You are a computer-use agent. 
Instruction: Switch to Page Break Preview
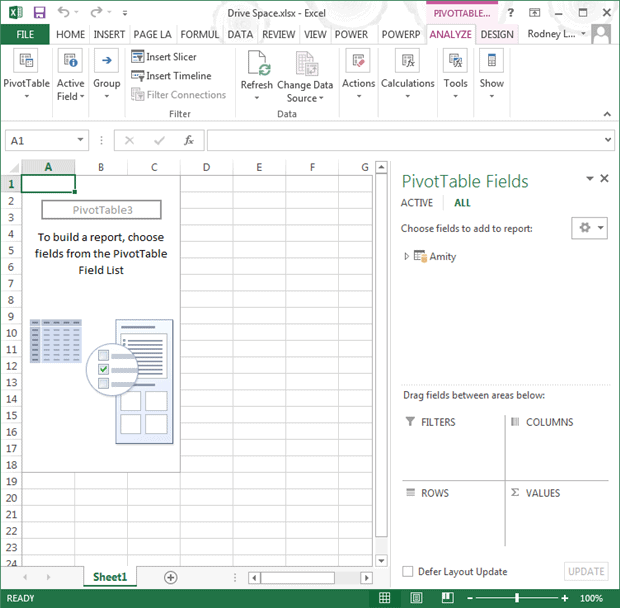[x=447, y=598]
